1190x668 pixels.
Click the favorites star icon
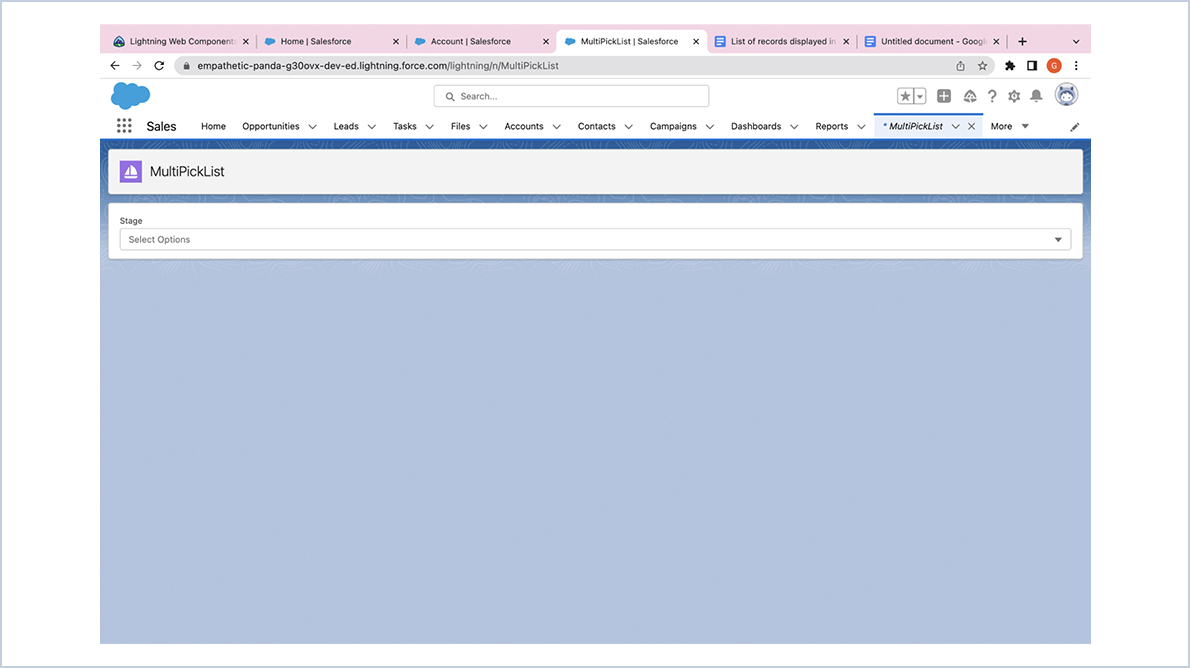tap(905, 95)
